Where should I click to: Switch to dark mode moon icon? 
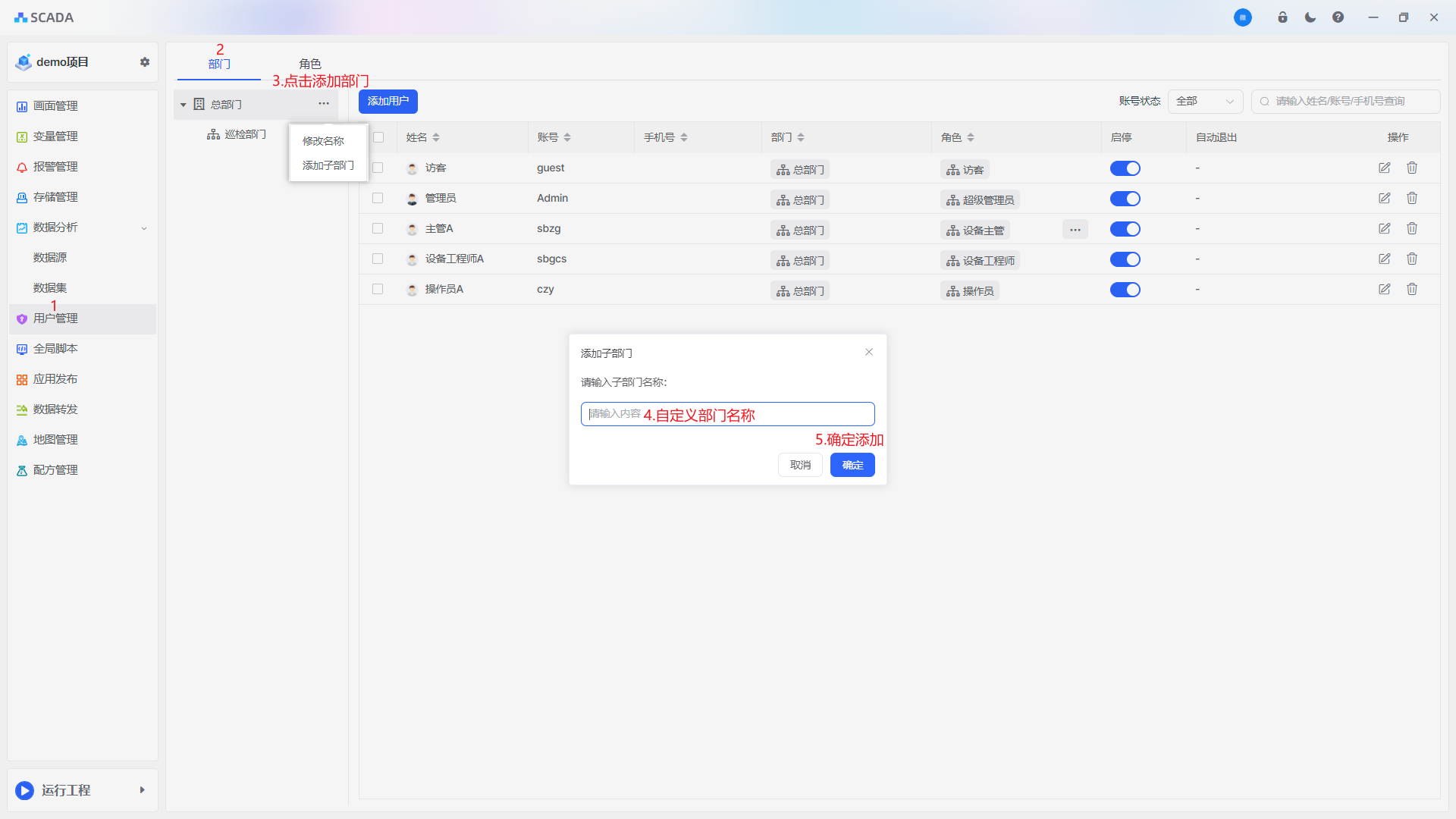(x=1310, y=17)
